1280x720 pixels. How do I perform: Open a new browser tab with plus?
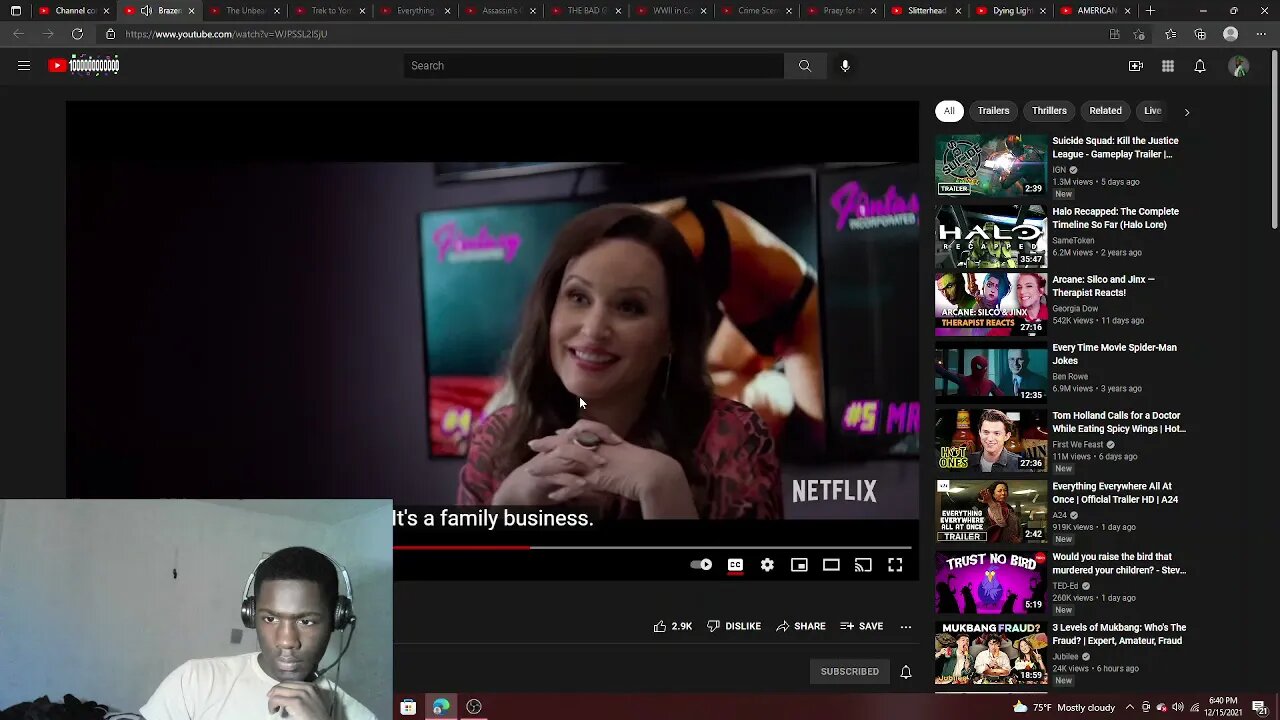[x=1150, y=11]
